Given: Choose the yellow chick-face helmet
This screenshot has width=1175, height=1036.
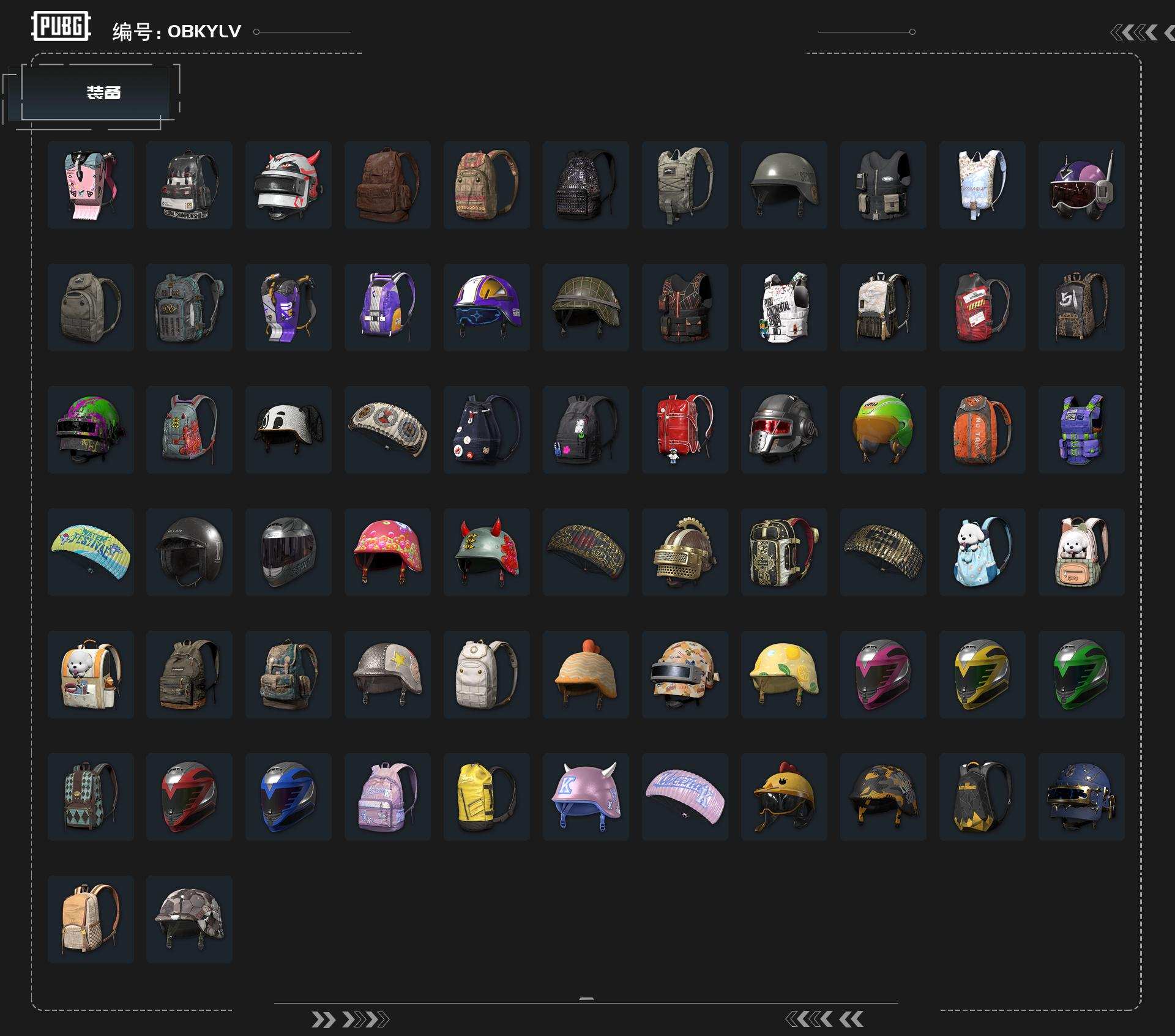Looking at the screenshot, I should [x=784, y=797].
